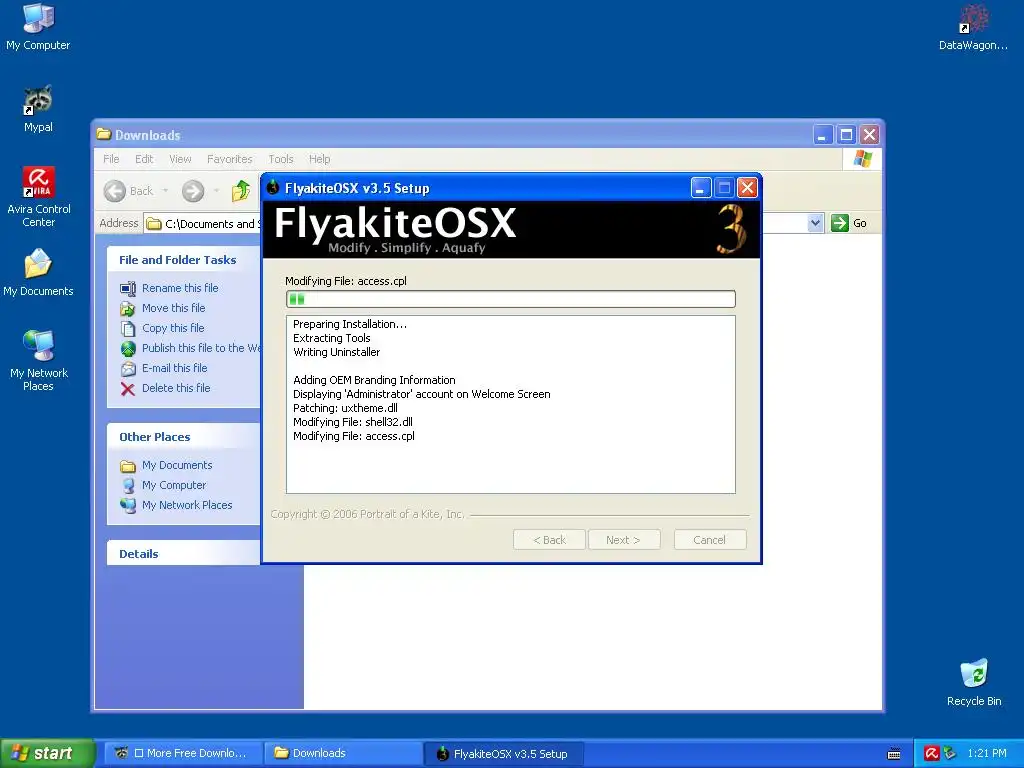
Task: Switch to More Free Downloads taskbar item
Action: [x=182, y=754]
